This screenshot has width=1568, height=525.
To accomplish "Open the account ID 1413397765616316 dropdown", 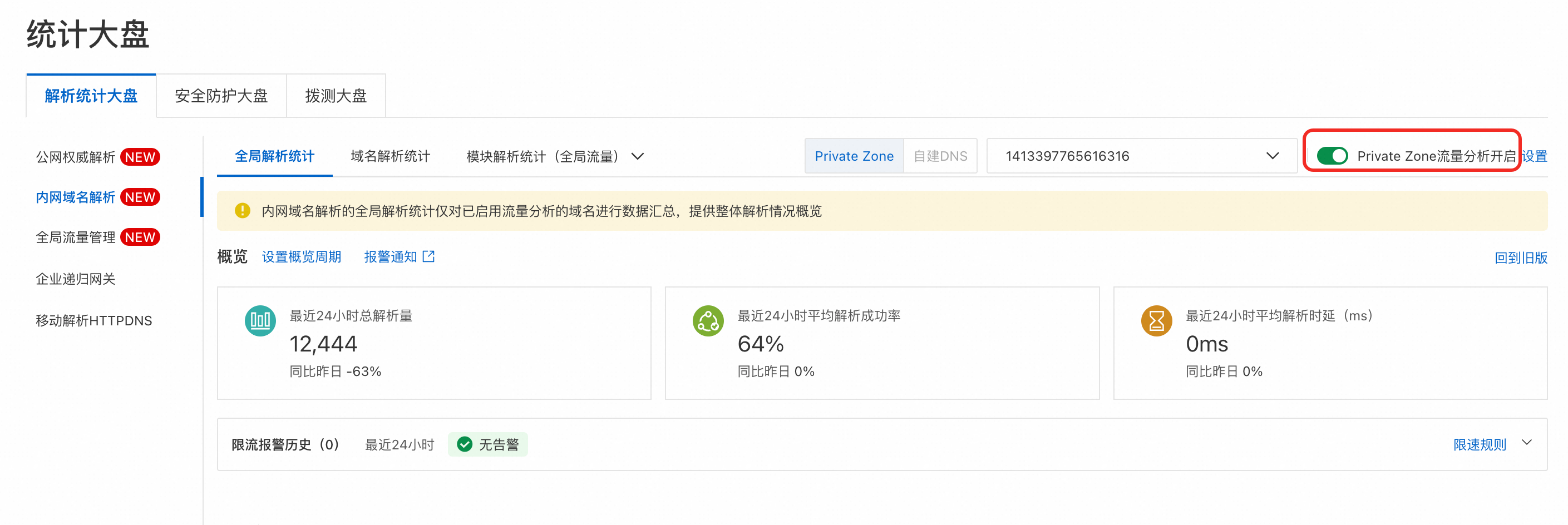I will pos(1141,156).
